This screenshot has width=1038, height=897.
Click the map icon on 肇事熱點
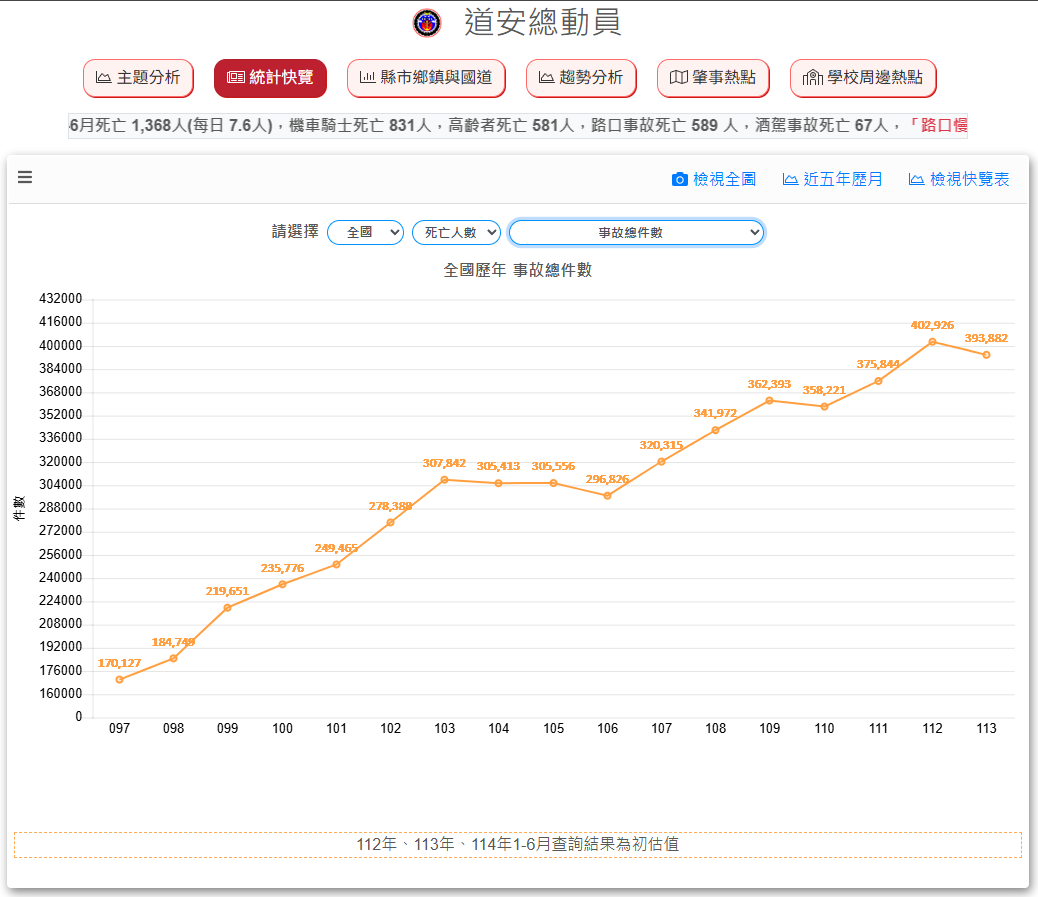(x=679, y=78)
